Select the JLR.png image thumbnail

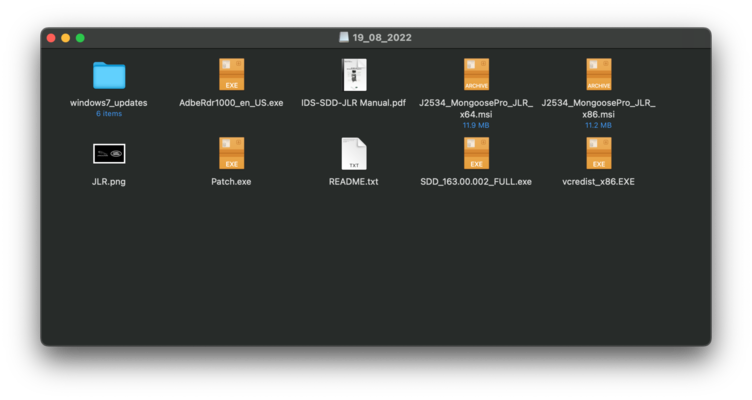(x=109, y=153)
